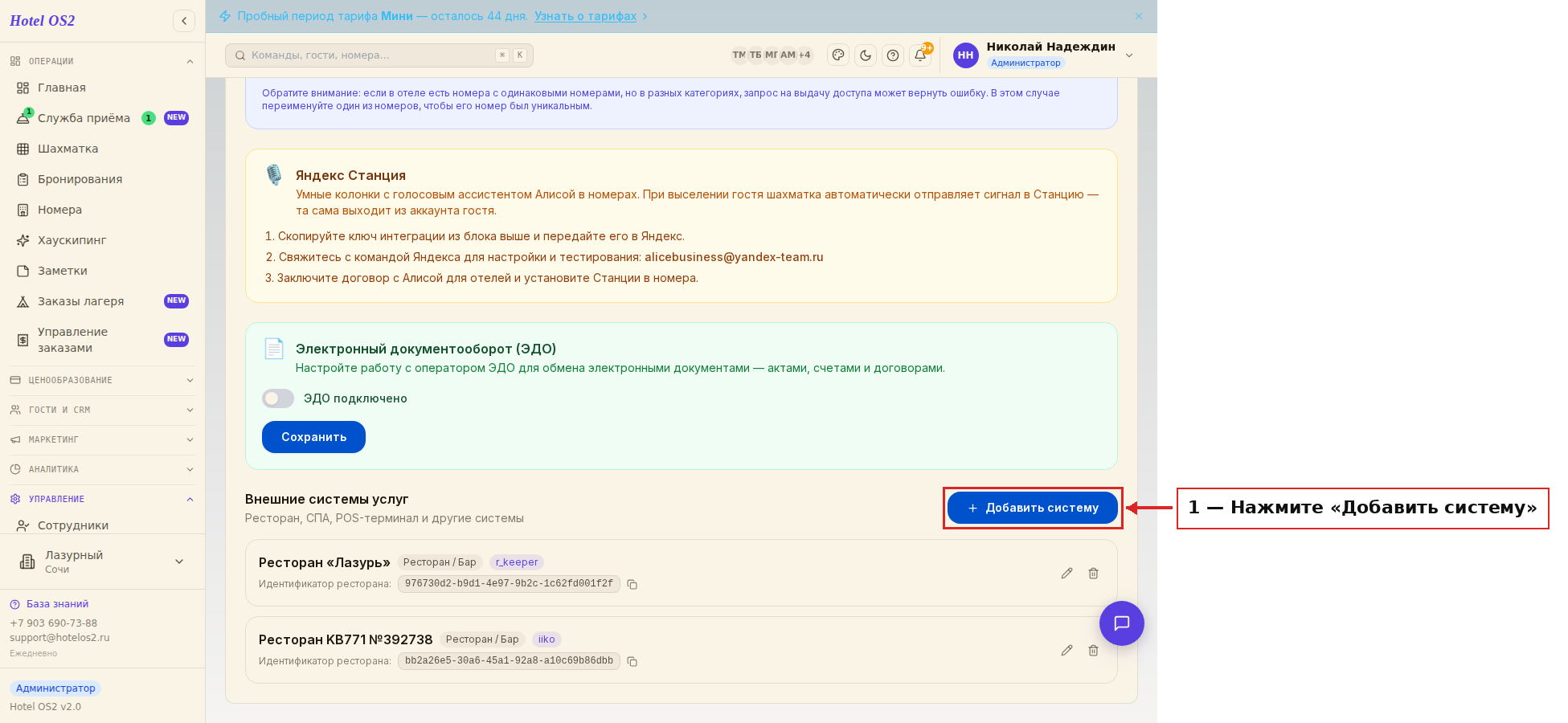Copy the Ресторан «Лазурь» identifier

(x=633, y=584)
